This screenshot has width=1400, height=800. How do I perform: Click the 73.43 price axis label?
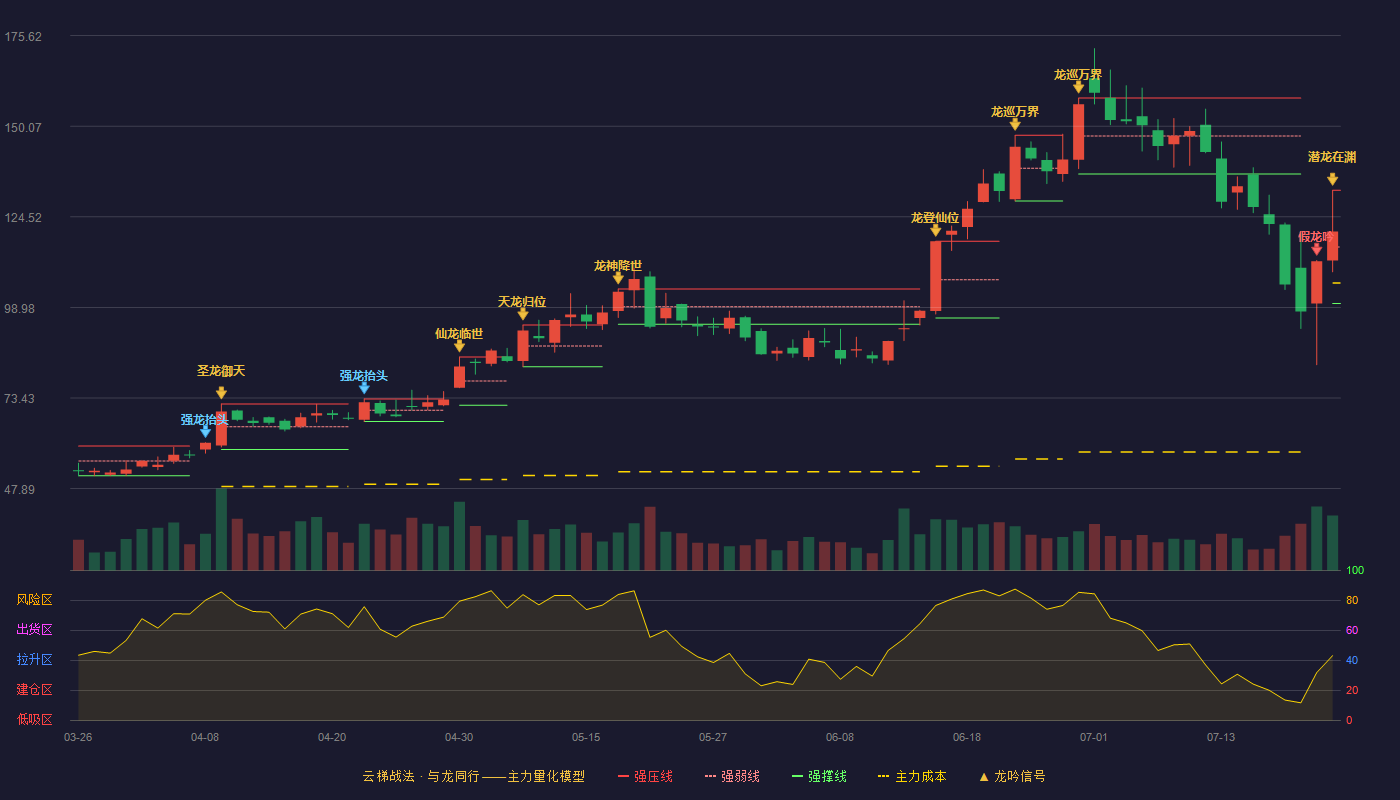coord(20,399)
